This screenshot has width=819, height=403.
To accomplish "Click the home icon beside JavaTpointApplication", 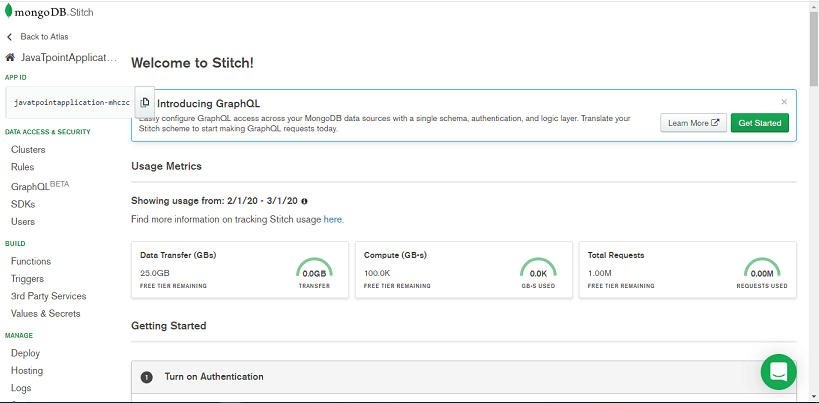I will [x=9, y=57].
